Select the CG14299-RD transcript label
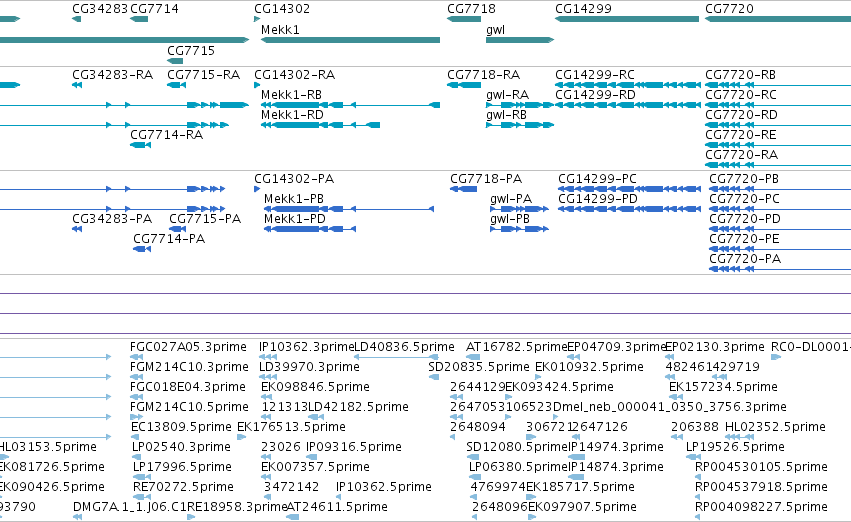Viewport: 851px width, 522px height. click(x=595, y=95)
